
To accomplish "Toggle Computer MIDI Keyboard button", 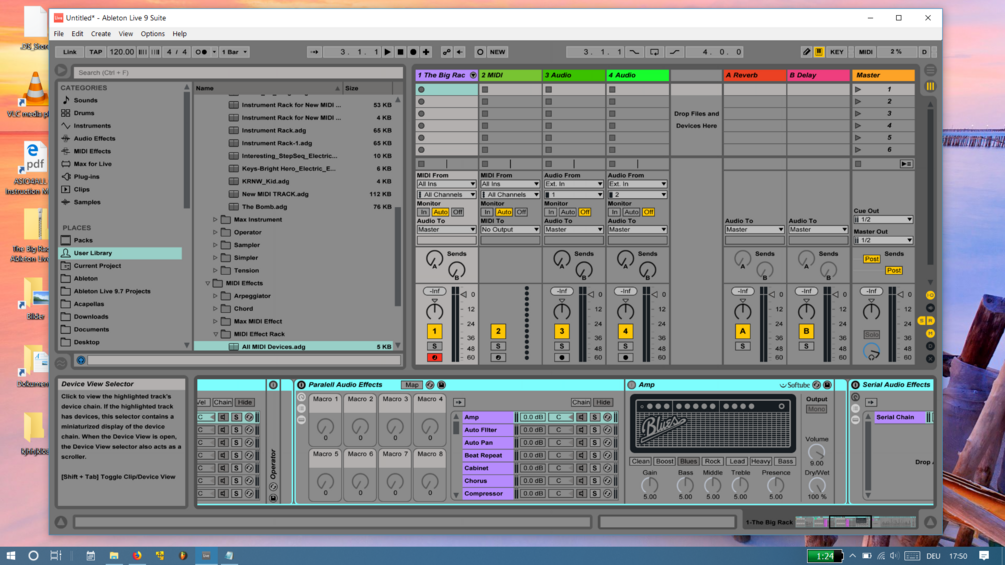I will click(819, 52).
